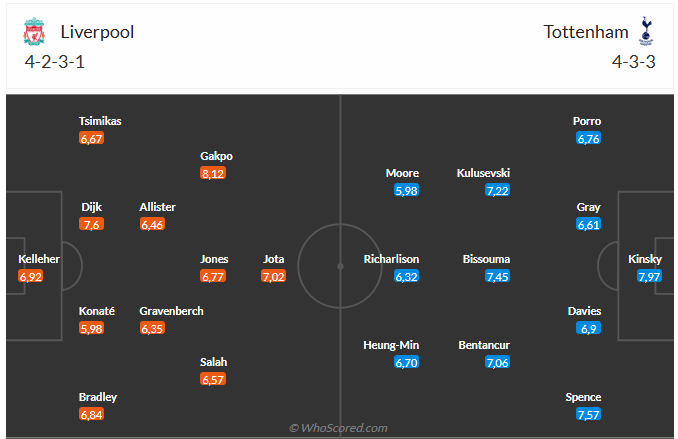Click the Kulusevski player name

point(483,173)
